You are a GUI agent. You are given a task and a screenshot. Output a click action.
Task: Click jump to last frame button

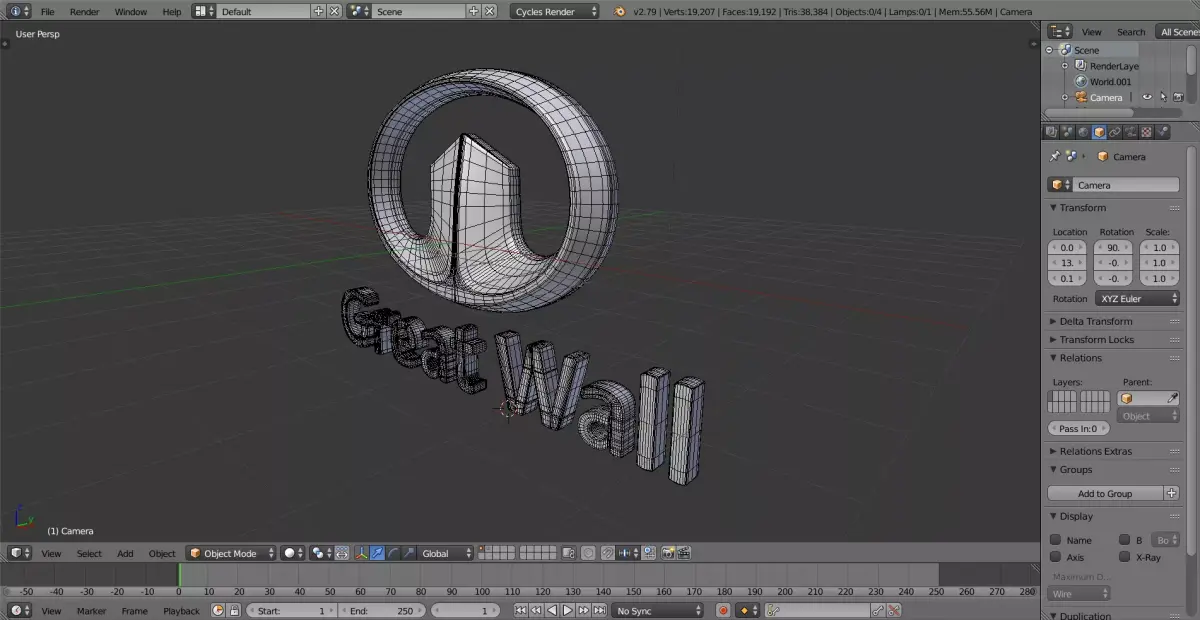[599, 610]
